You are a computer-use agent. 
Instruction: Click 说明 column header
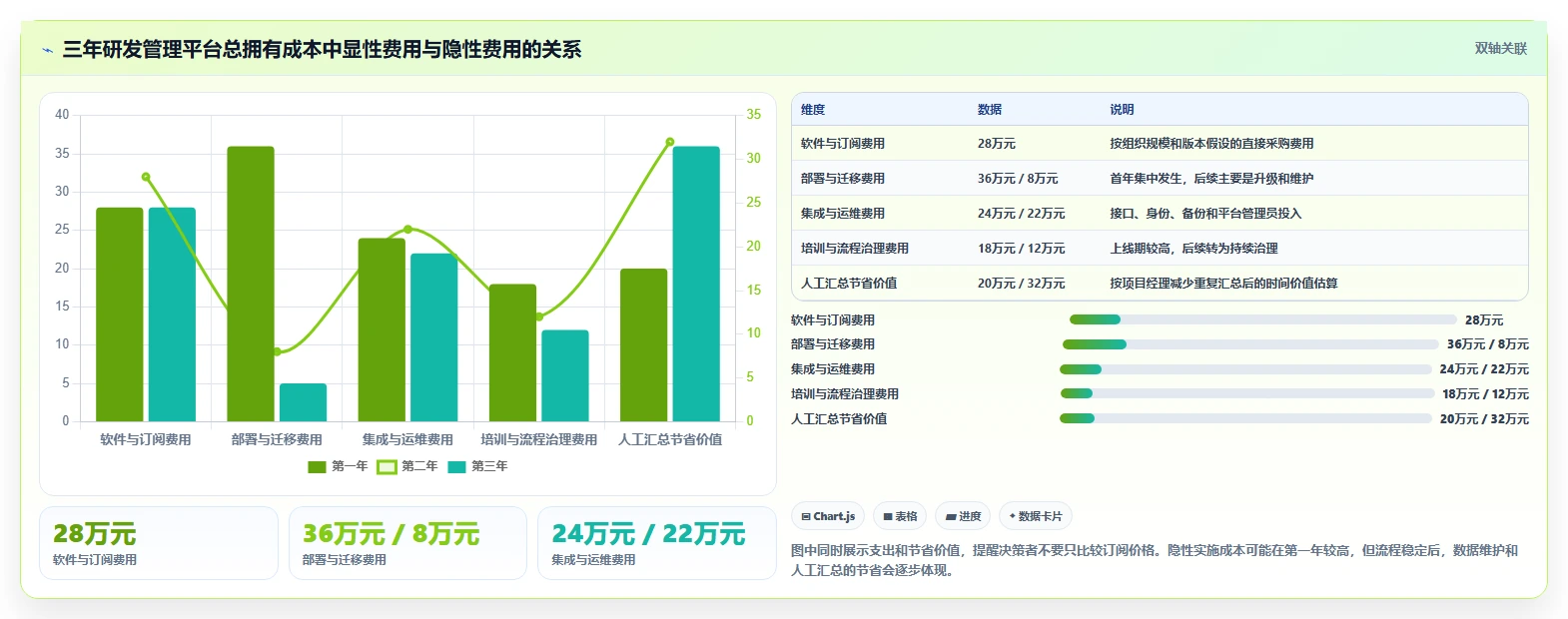click(x=1122, y=110)
